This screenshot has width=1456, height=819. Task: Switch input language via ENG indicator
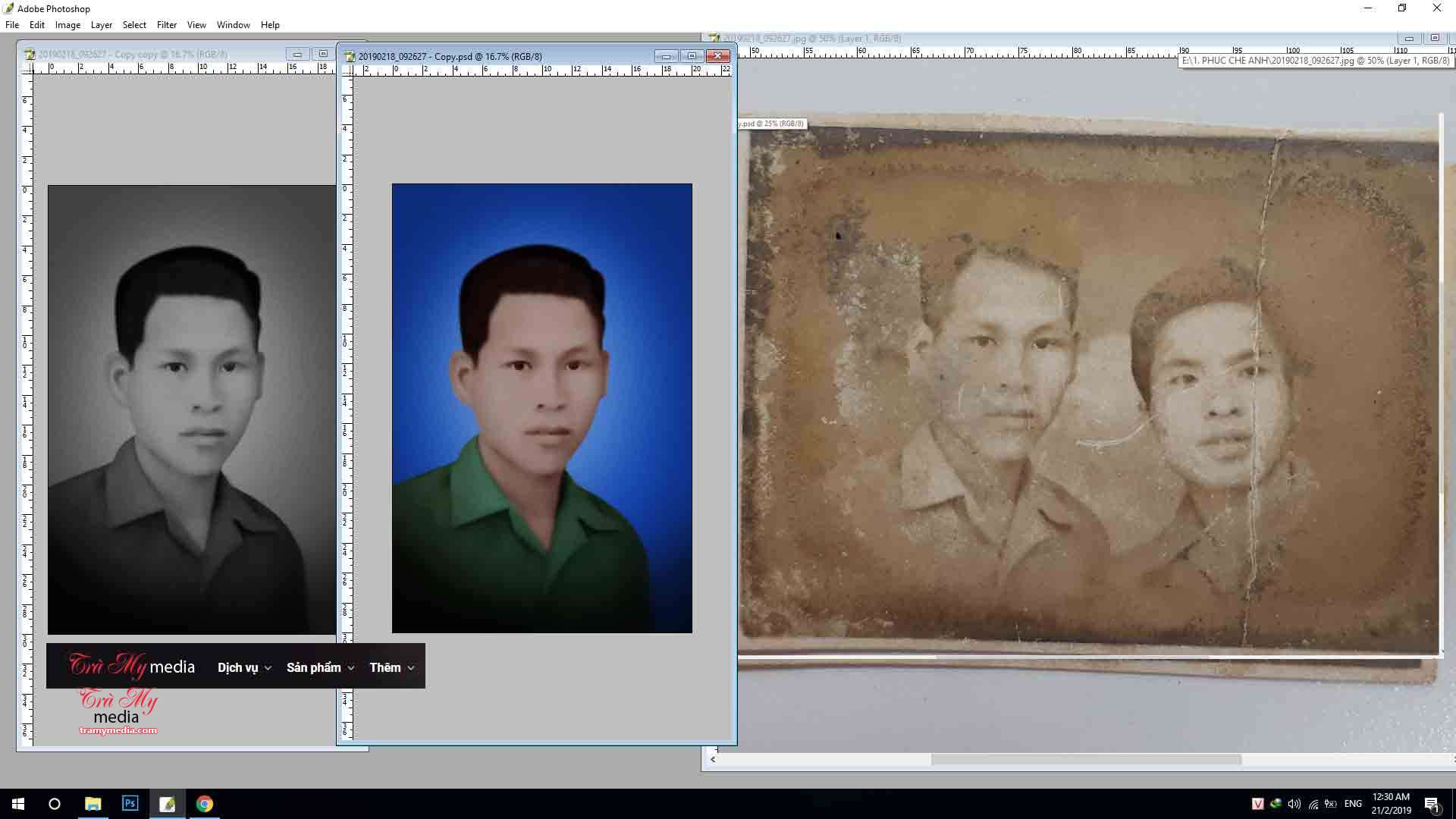tap(1353, 804)
